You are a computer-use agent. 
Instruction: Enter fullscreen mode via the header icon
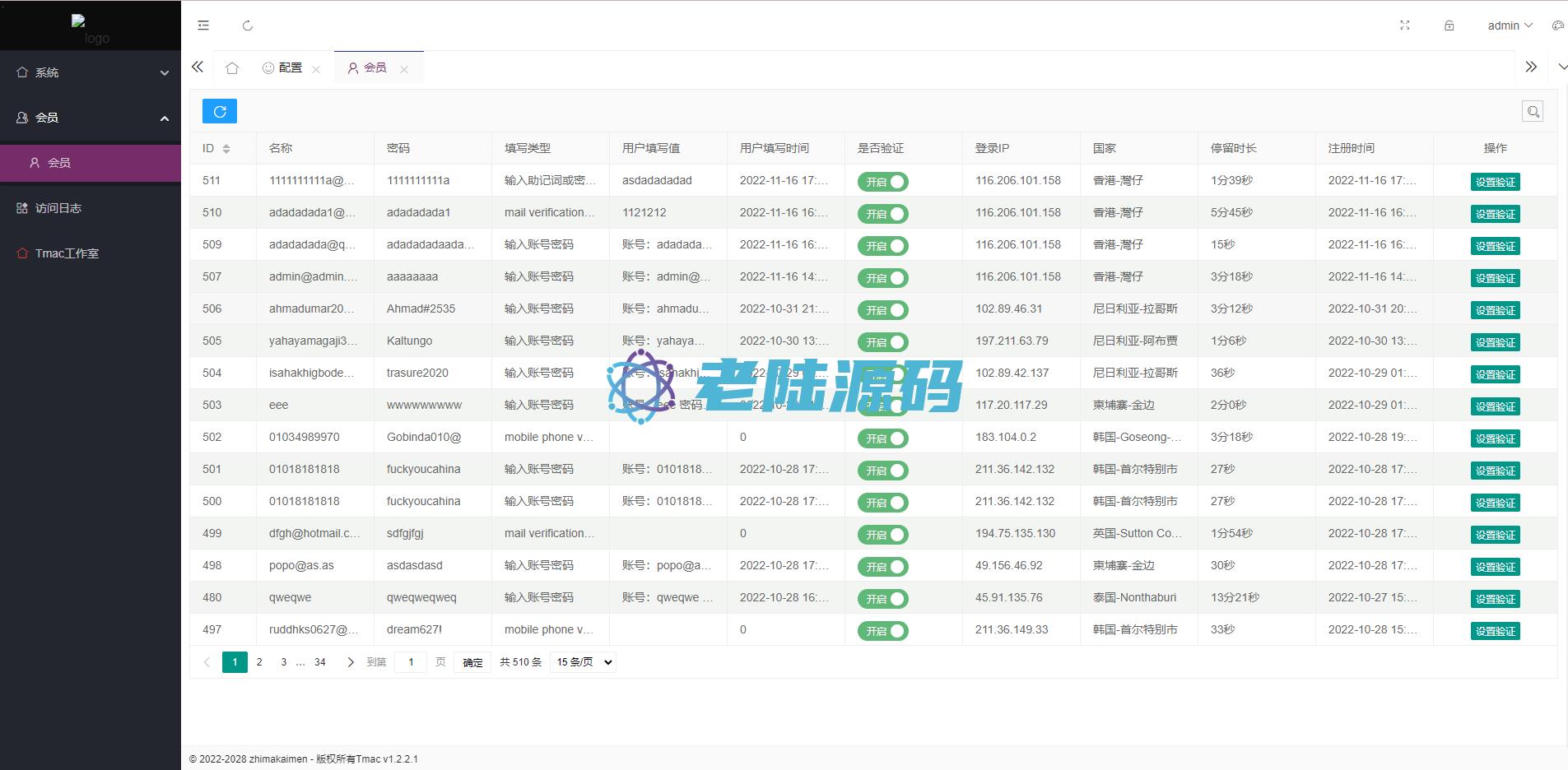(1405, 26)
